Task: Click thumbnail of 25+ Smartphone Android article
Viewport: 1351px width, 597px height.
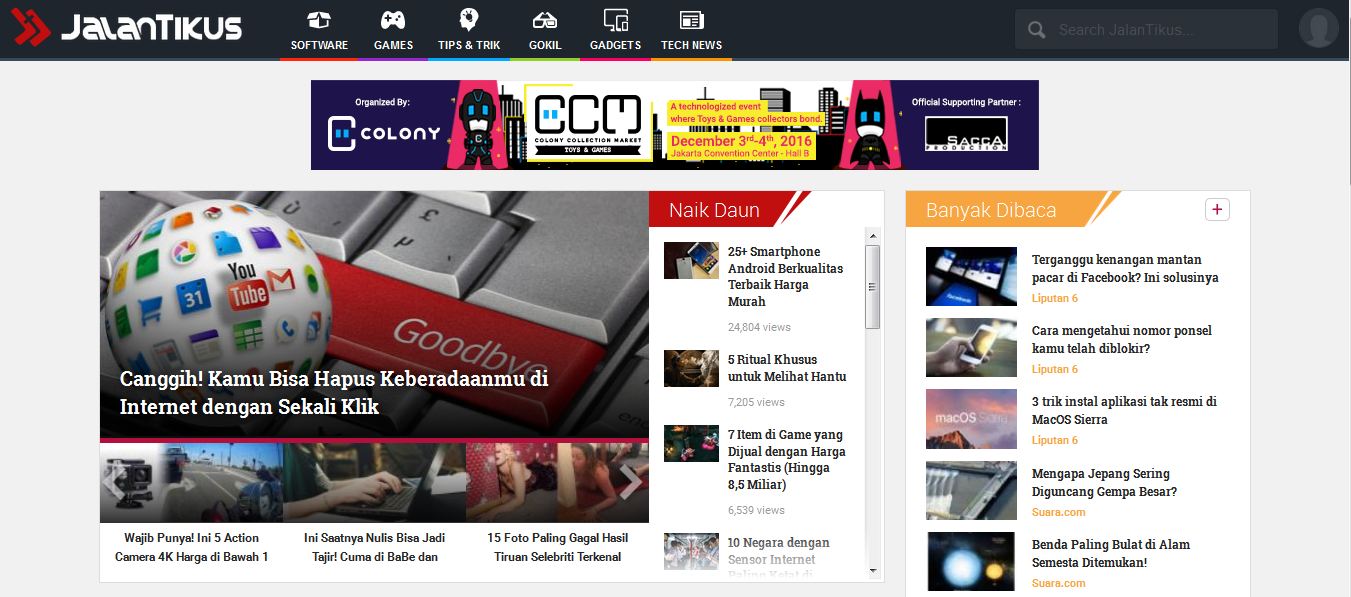Action: [x=691, y=260]
